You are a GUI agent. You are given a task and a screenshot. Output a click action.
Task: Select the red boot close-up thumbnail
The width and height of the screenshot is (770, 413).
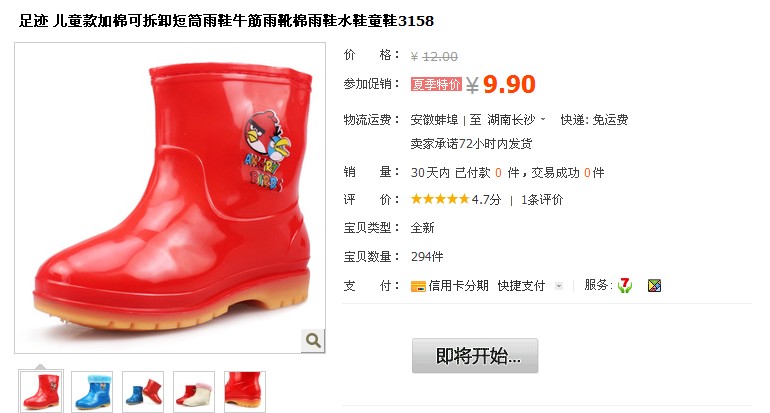[x=245, y=391]
